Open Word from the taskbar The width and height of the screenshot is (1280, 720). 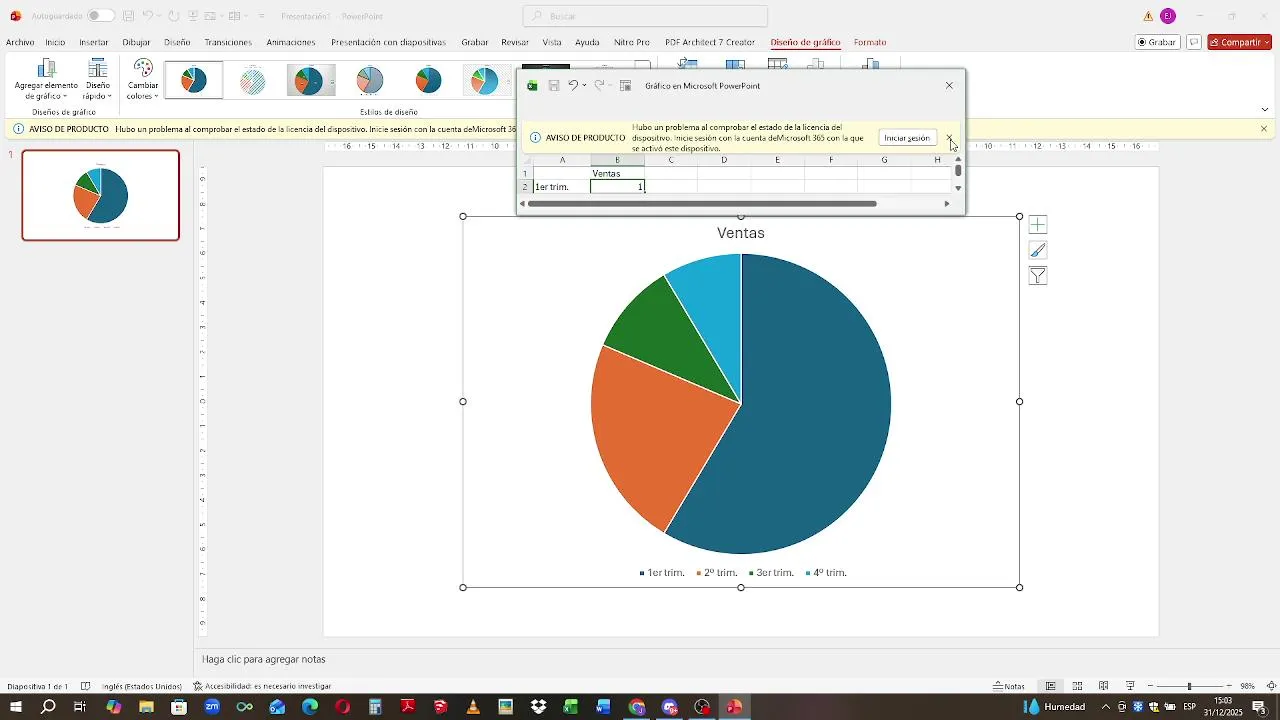(603, 707)
